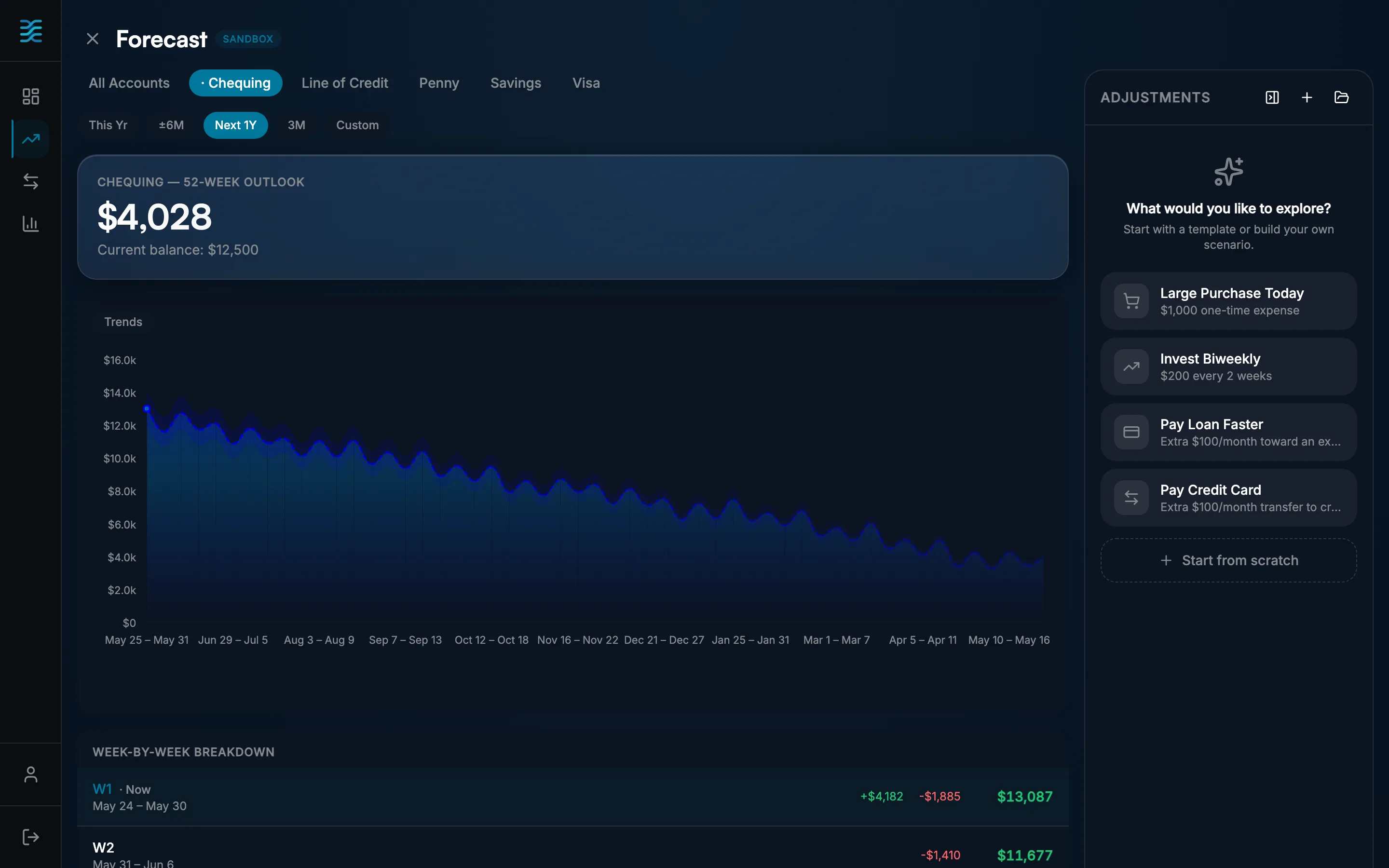Add a new adjustment with plus icon
Screen dimensions: 1389x868
pos(1307,97)
